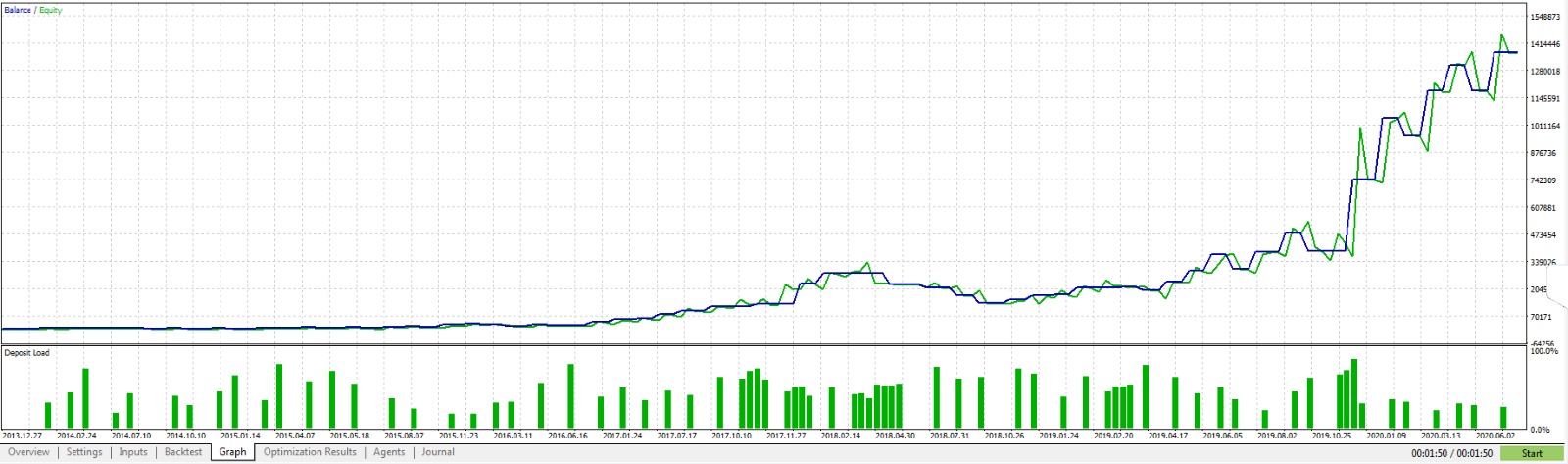Click the 2018.04.30 date label
The width and height of the screenshot is (1568, 464).
pyautogui.click(x=895, y=436)
